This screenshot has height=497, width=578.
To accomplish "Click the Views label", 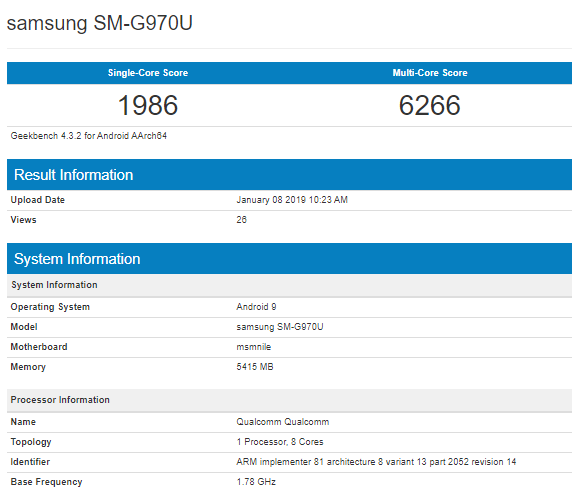I will pyautogui.click(x=23, y=220).
